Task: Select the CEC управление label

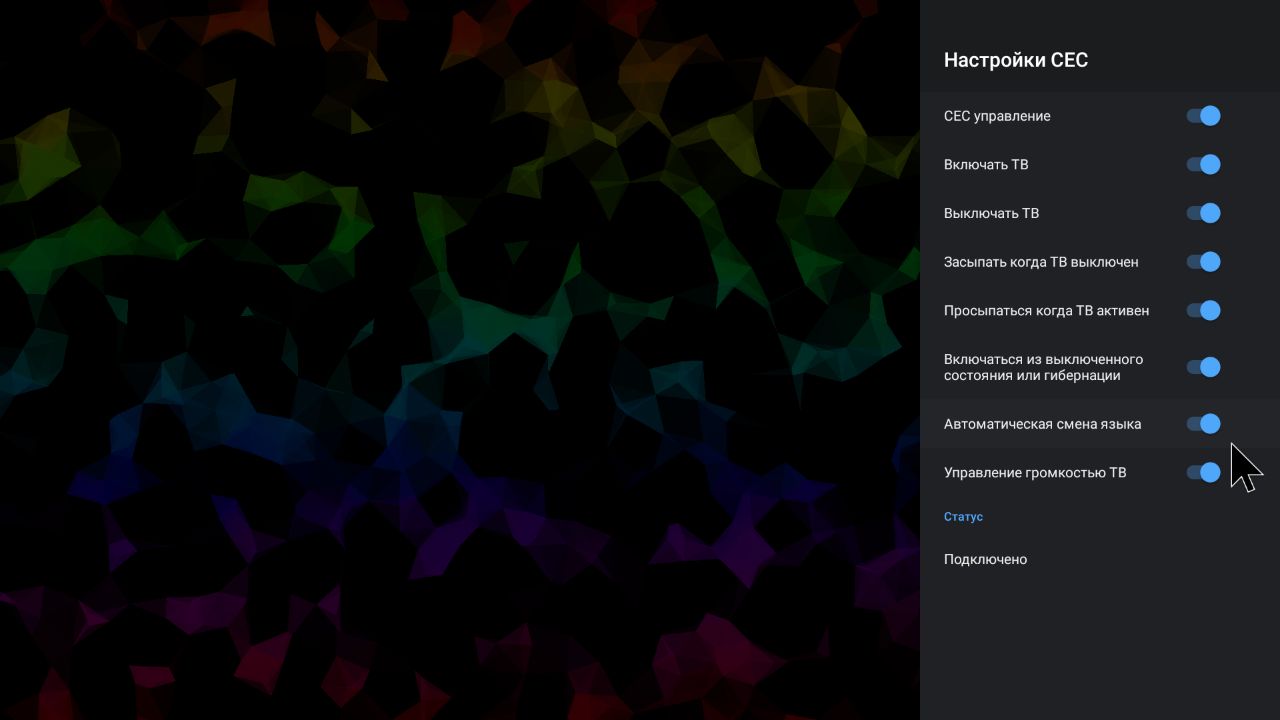Action: click(997, 116)
